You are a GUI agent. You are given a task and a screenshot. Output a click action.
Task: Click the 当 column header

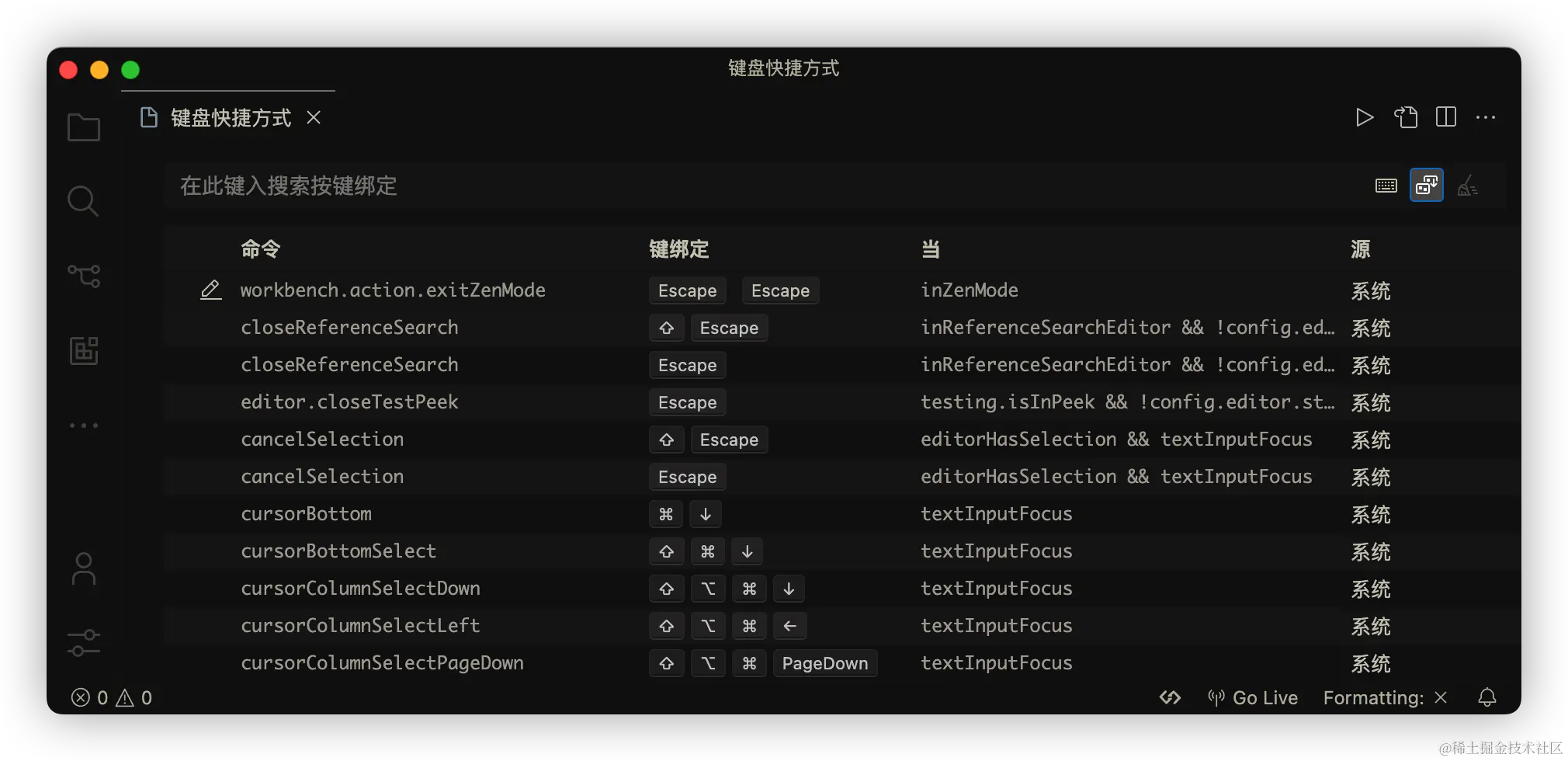[x=931, y=248]
